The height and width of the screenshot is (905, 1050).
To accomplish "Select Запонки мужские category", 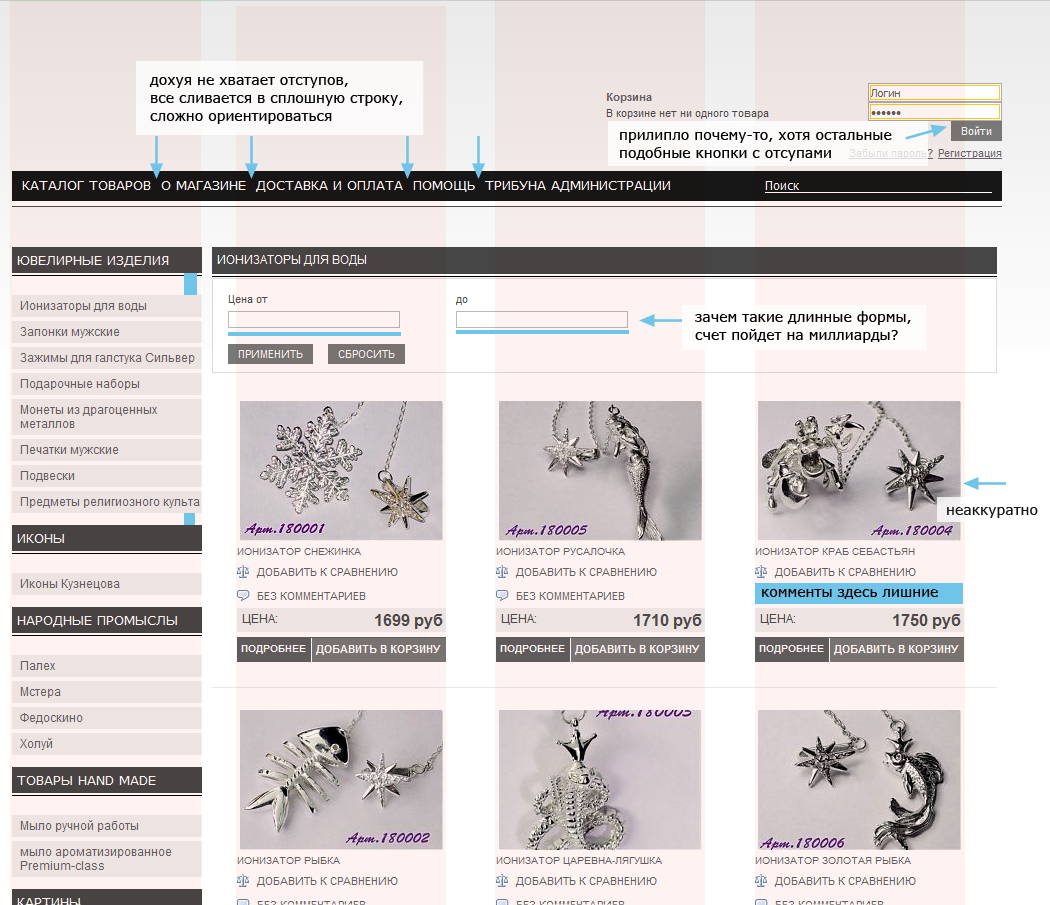I will [106, 332].
